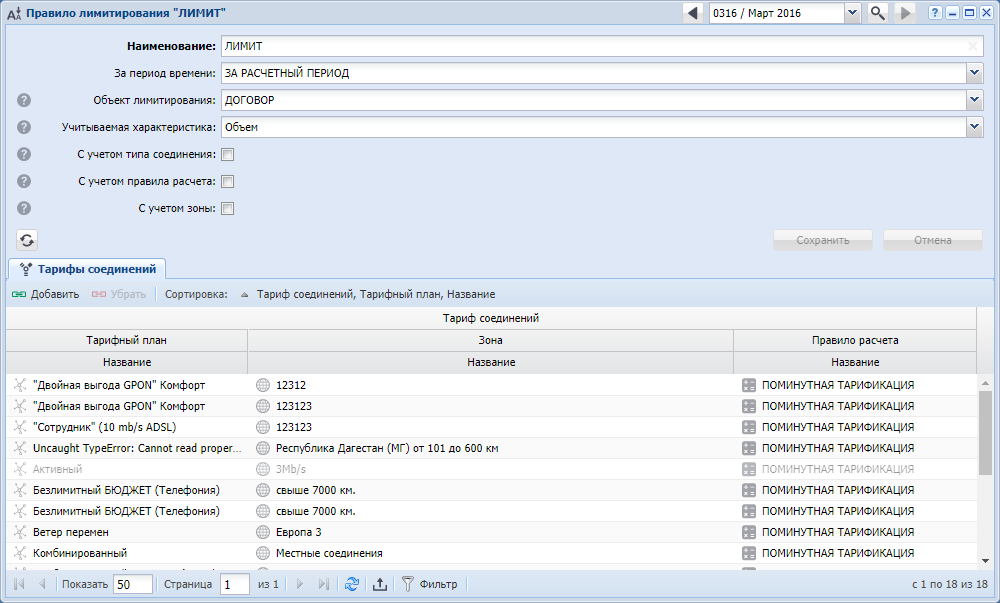Click the form refresh icon button
Screen dimensions: 1000x603
coord(27,240)
